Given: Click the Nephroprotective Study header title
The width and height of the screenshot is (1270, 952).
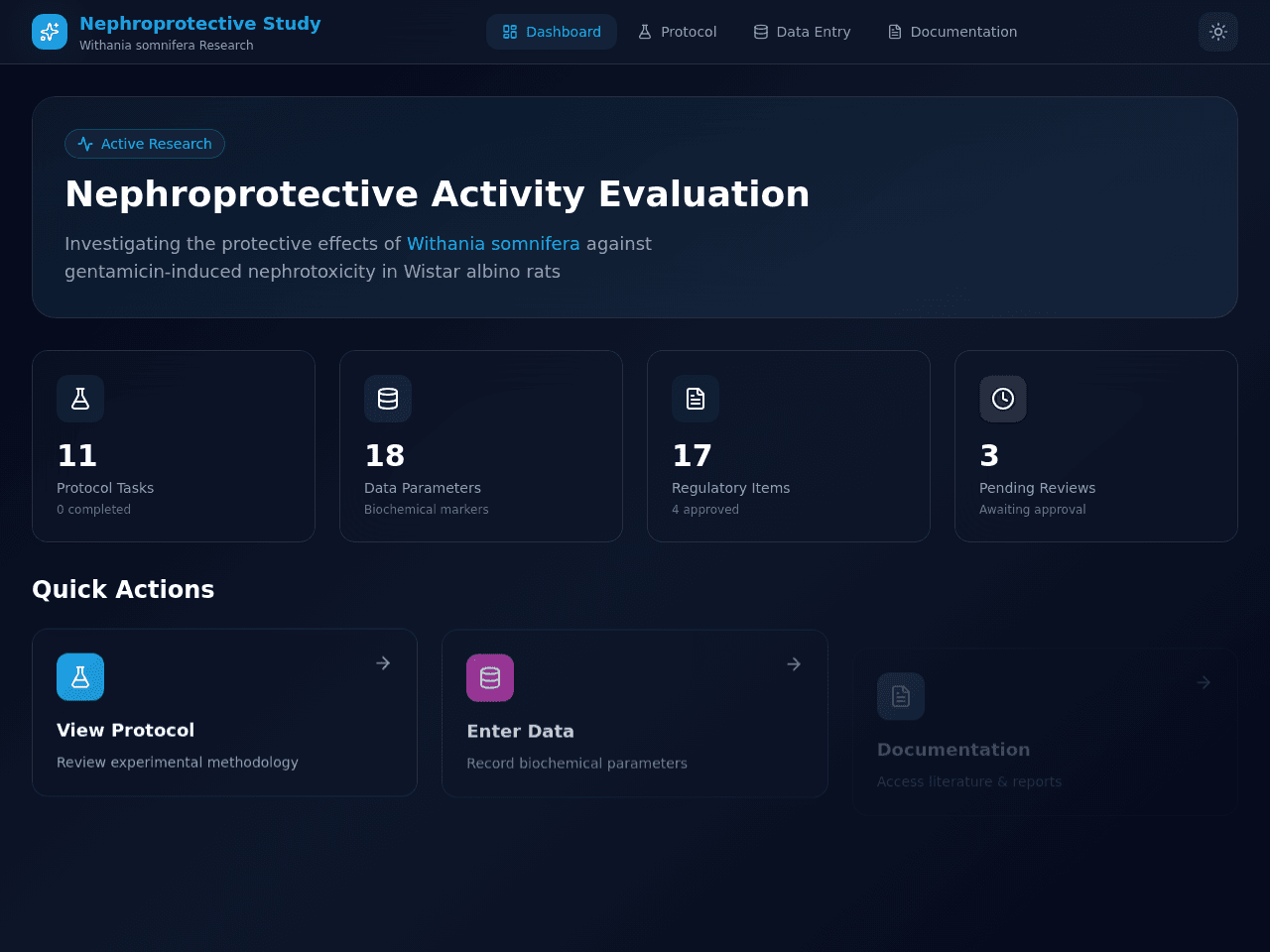Looking at the screenshot, I should coord(200,23).
